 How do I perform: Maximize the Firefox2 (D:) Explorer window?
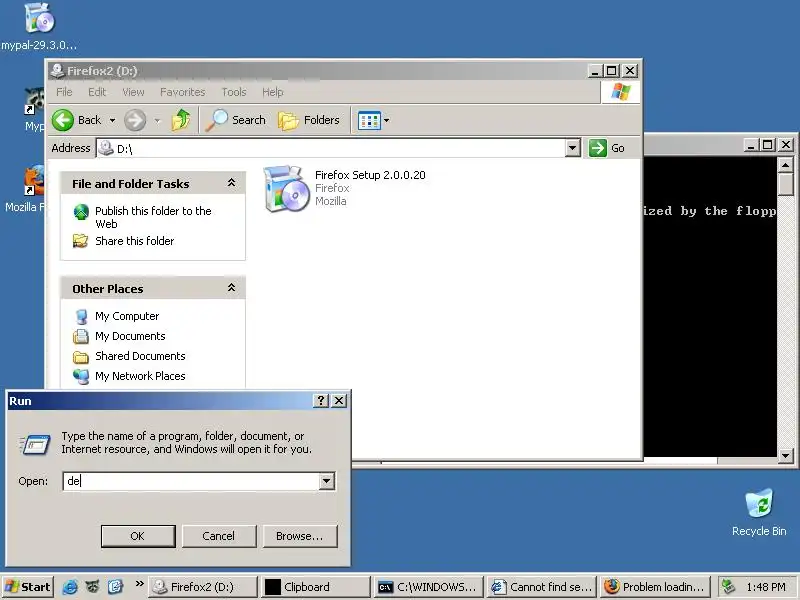[x=612, y=71]
